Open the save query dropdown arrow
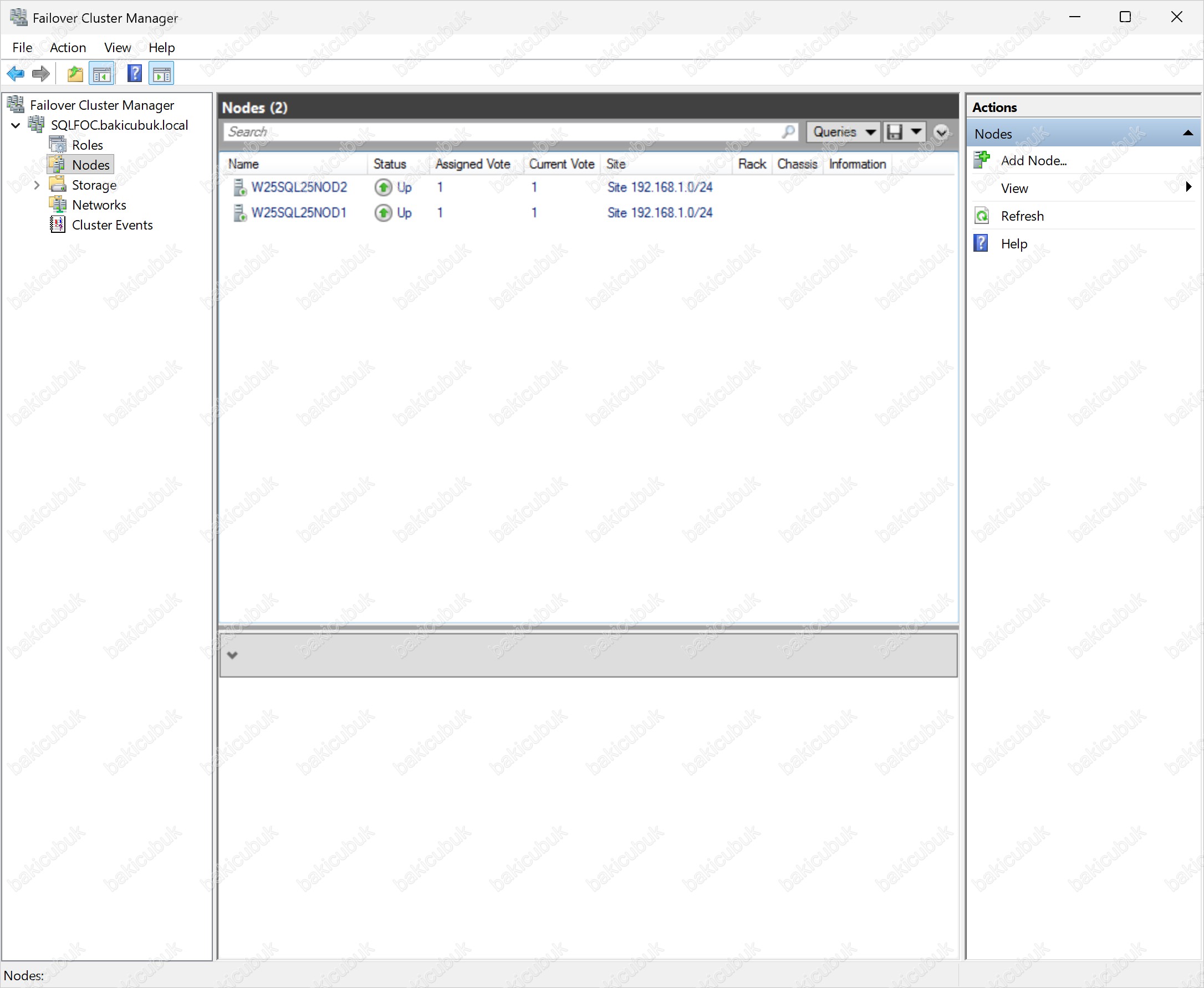 (x=916, y=132)
